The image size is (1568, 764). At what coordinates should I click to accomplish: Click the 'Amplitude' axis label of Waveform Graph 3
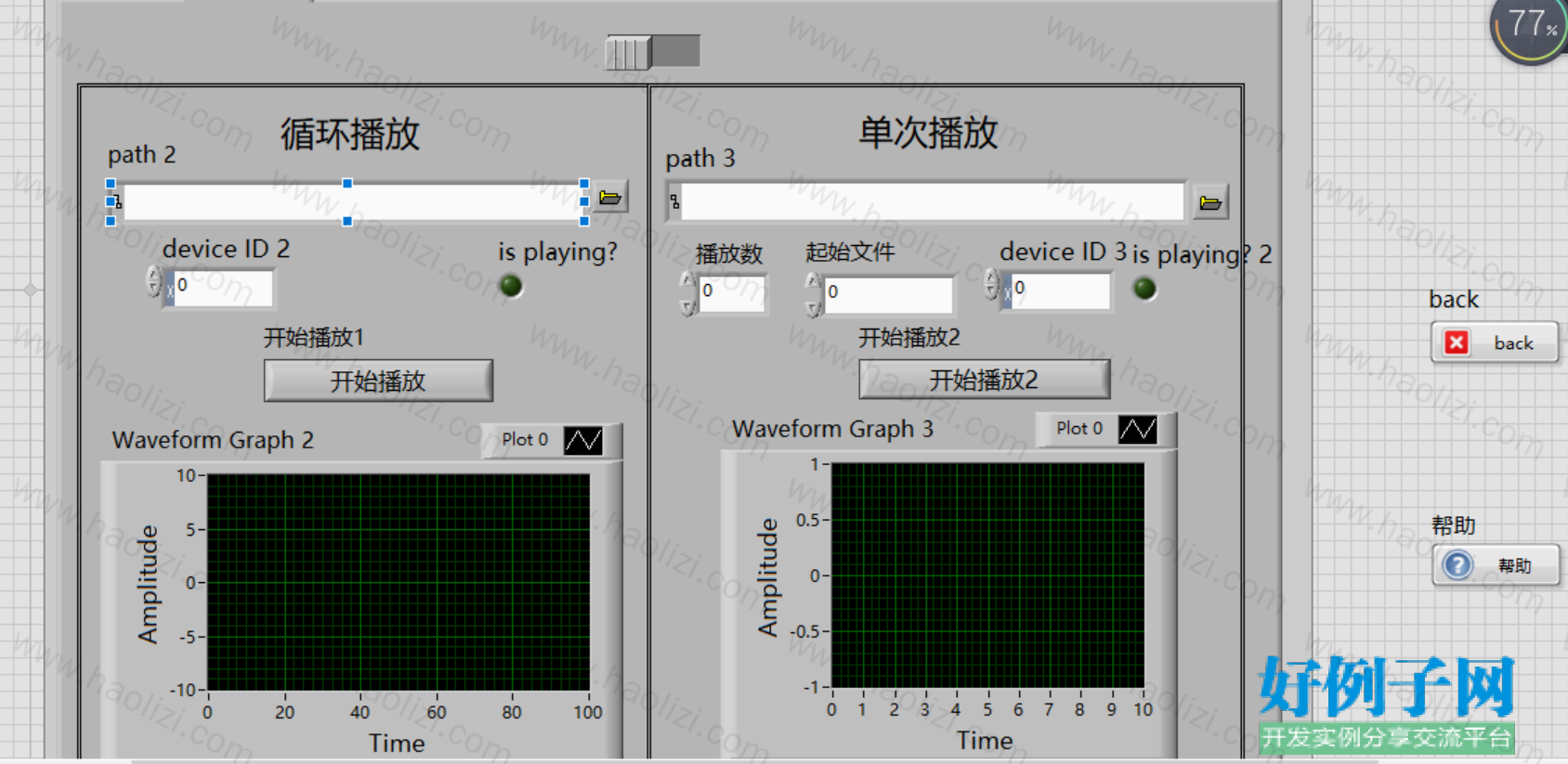tap(767, 577)
